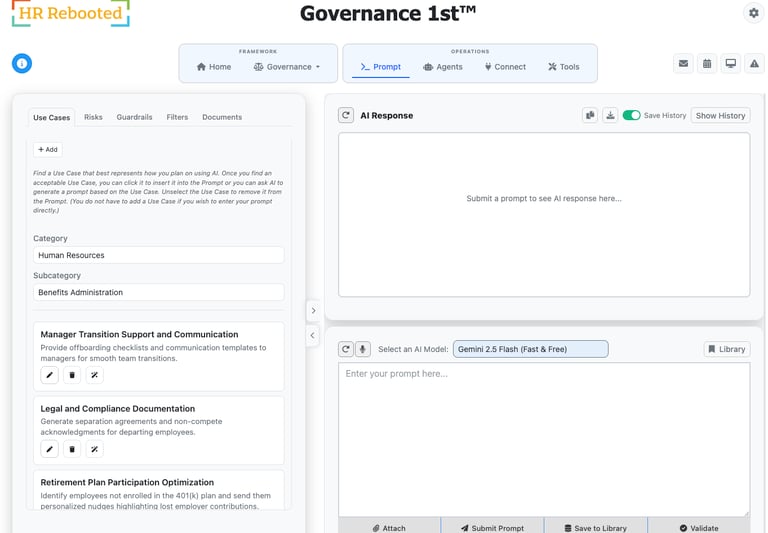Toggle the Save History switch
Image resolution: width=768 pixels, height=533 pixels.
631,115
